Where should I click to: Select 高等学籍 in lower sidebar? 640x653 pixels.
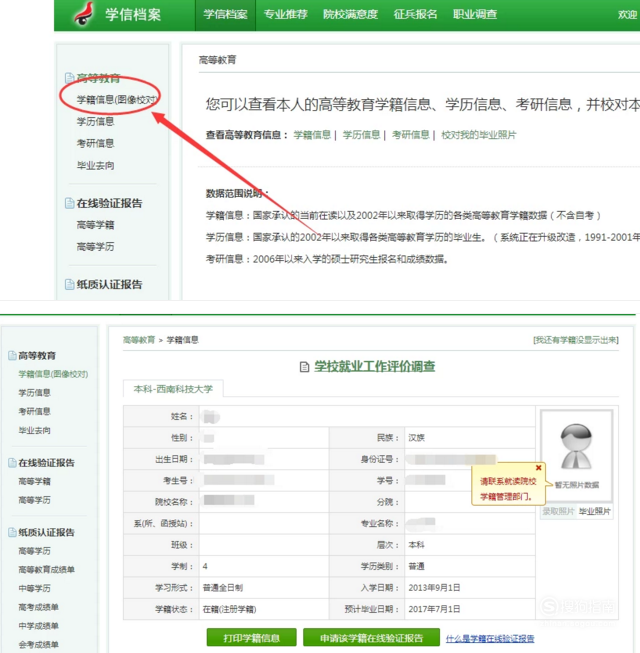click(x=34, y=481)
